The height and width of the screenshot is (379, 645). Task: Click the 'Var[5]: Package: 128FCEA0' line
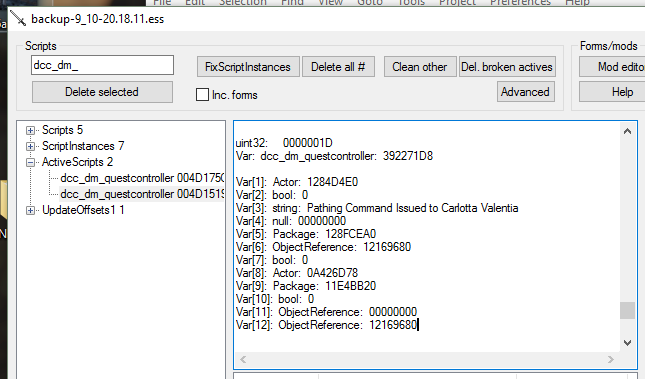pos(306,234)
